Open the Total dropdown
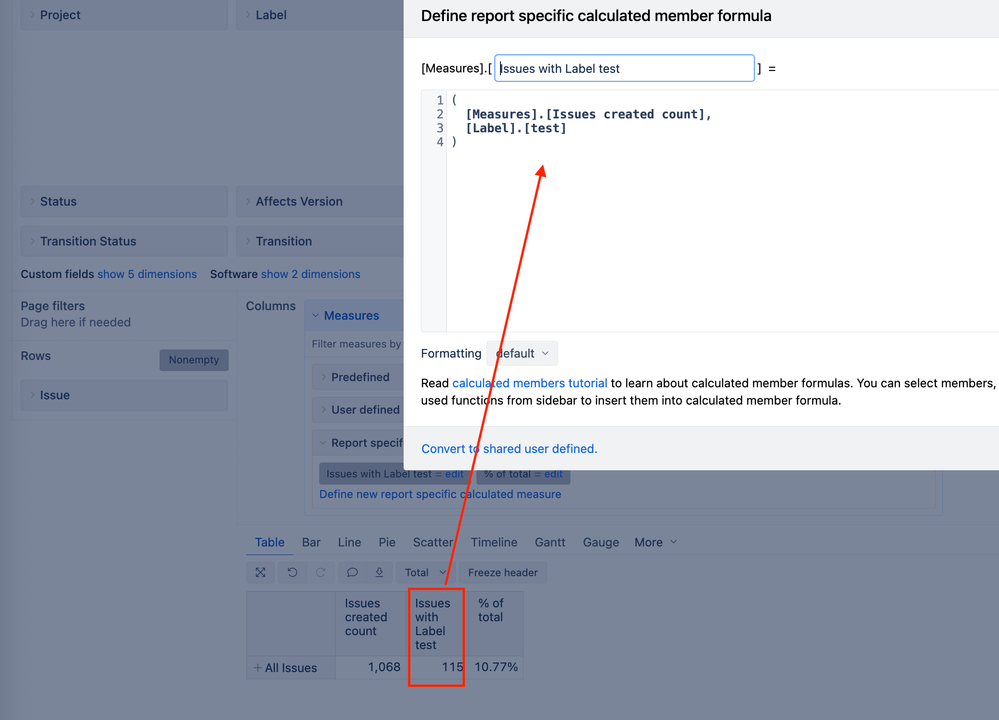Viewport: 999px width, 720px height. point(421,572)
